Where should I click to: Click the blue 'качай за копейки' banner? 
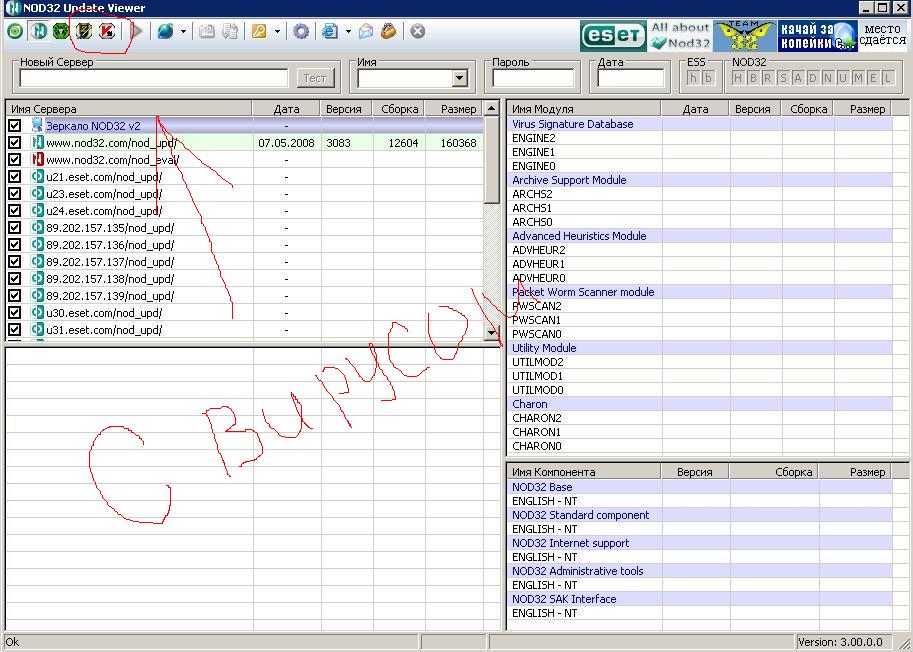(818, 36)
